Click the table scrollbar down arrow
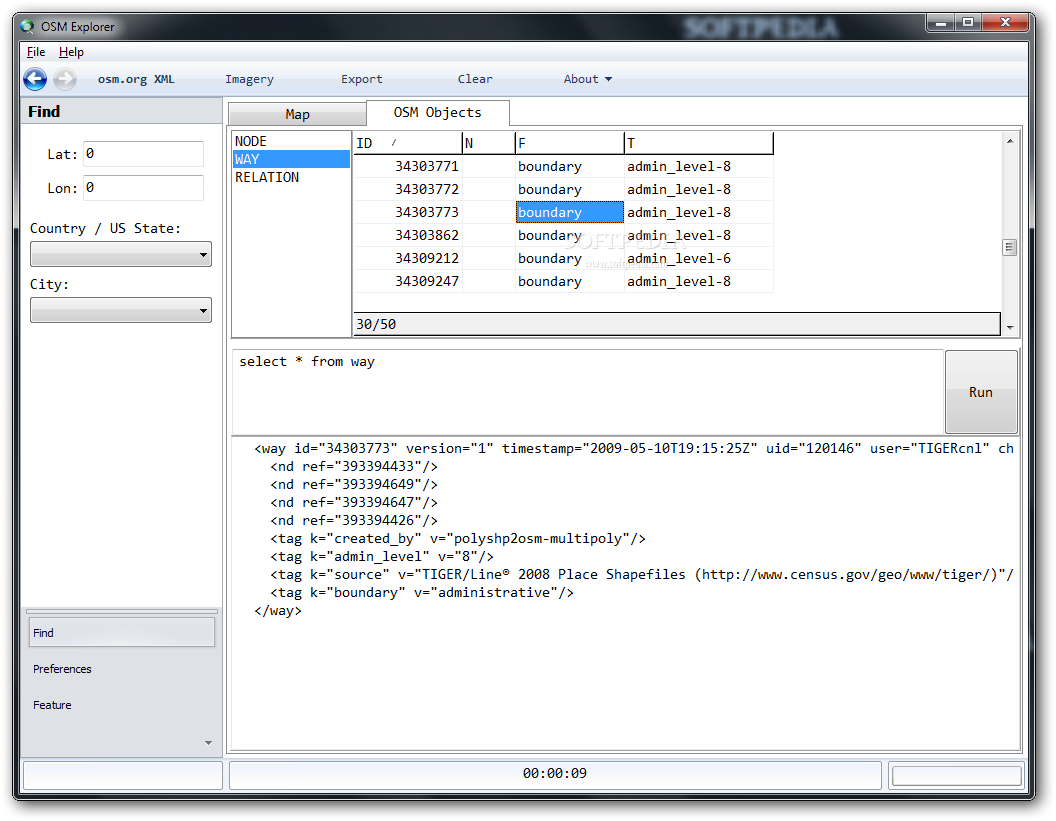This screenshot has width=1056, height=821. (x=1010, y=327)
